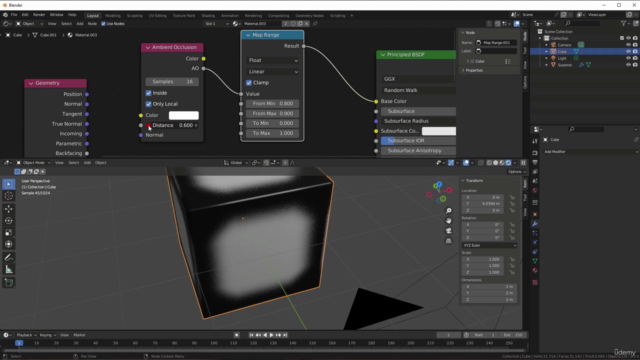
Task: Switch perspective/orthographic with the grid icon
Action: point(449,241)
